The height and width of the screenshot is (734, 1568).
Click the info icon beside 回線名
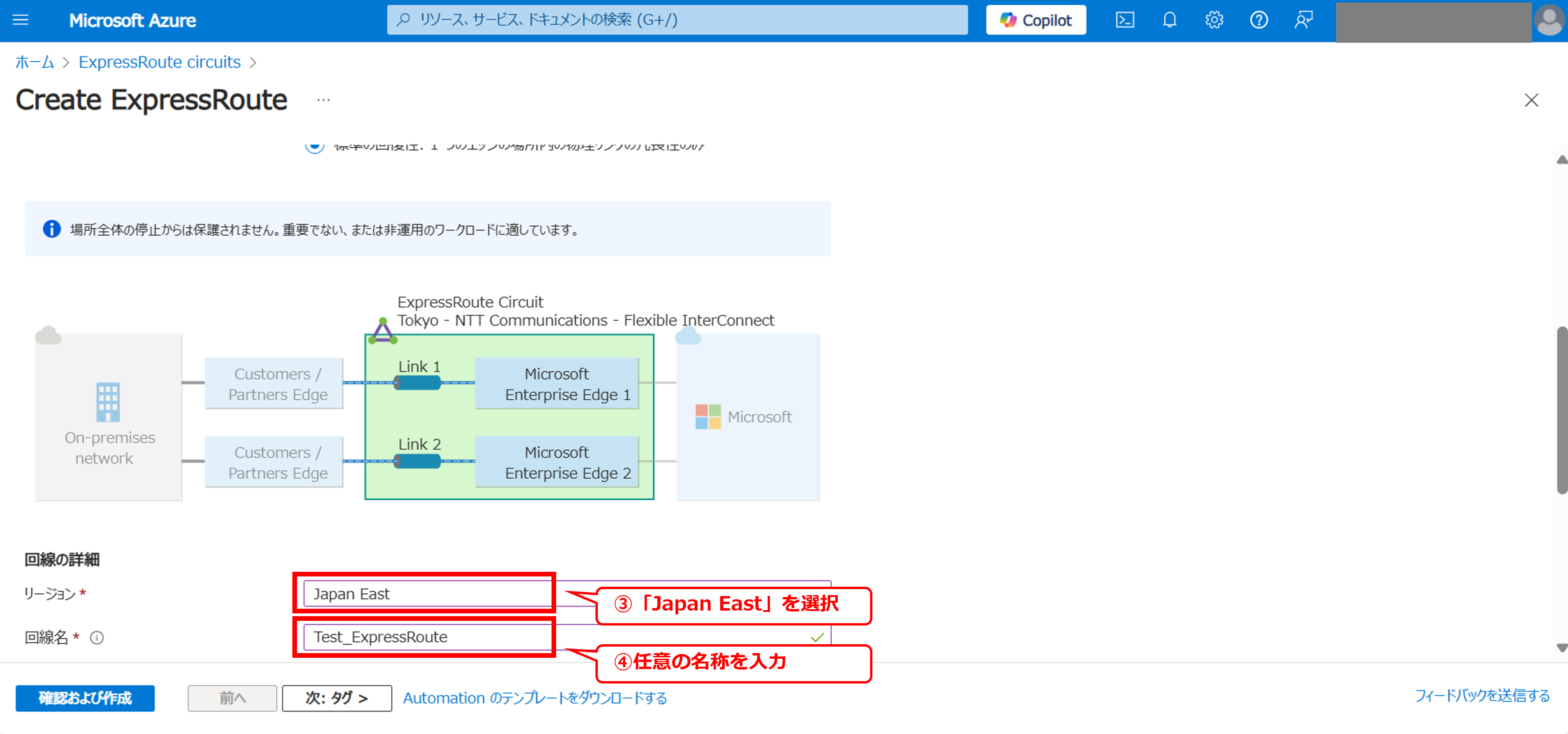97,637
